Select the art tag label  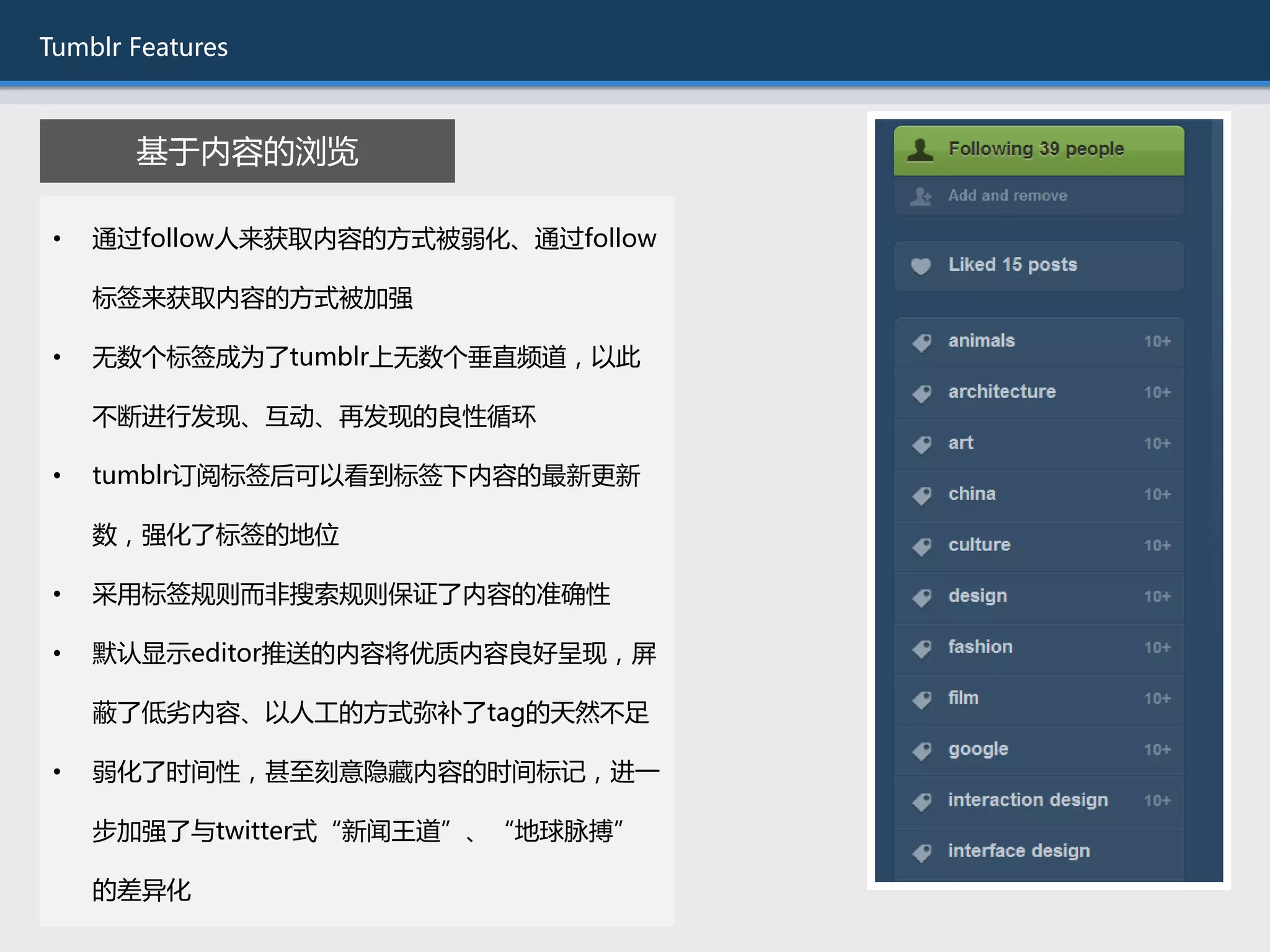point(961,443)
